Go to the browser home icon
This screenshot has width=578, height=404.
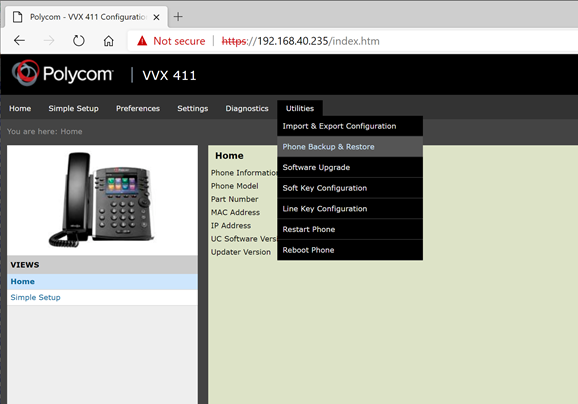coord(108,41)
